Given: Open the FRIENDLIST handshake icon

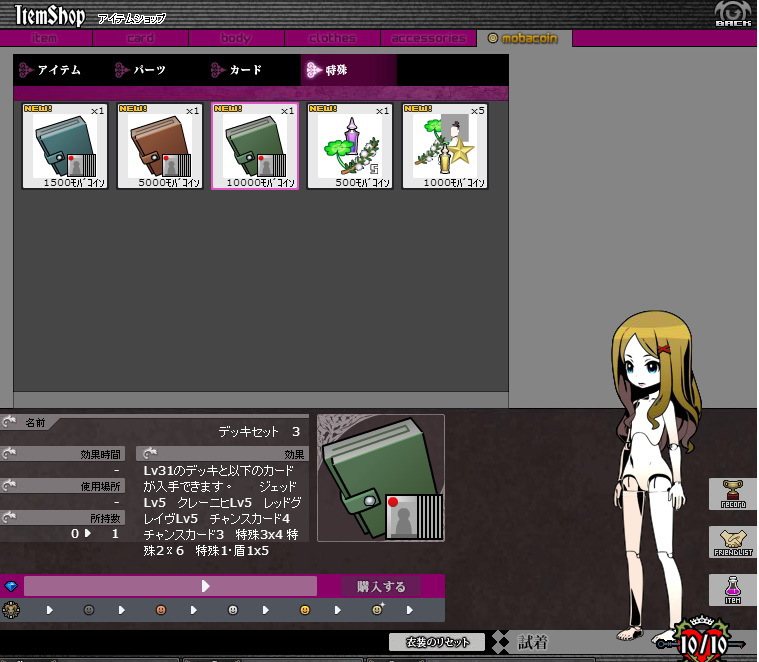Looking at the screenshot, I should [x=733, y=542].
